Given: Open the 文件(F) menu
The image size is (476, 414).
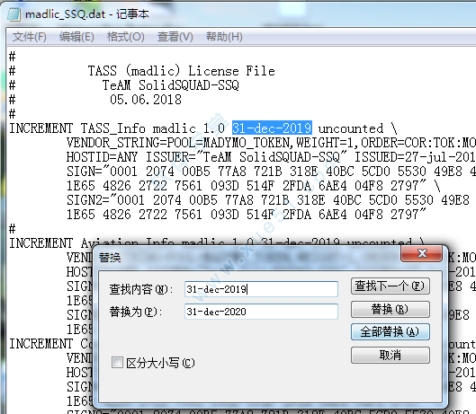Looking at the screenshot, I should click(x=29, y=36).
